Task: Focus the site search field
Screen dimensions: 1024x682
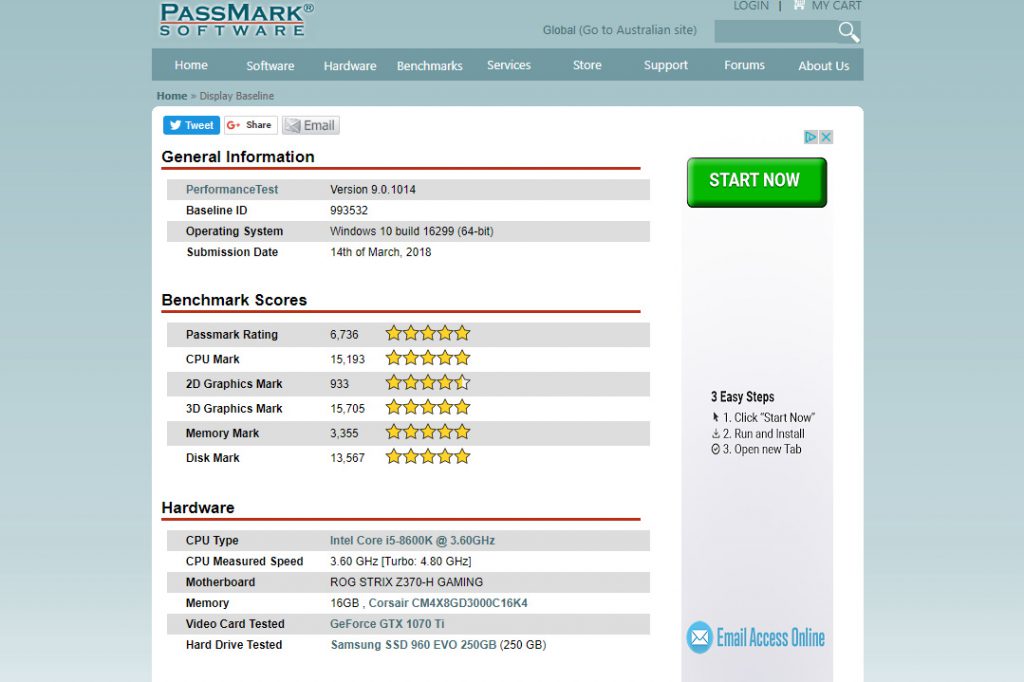Action: click(776, 31)
